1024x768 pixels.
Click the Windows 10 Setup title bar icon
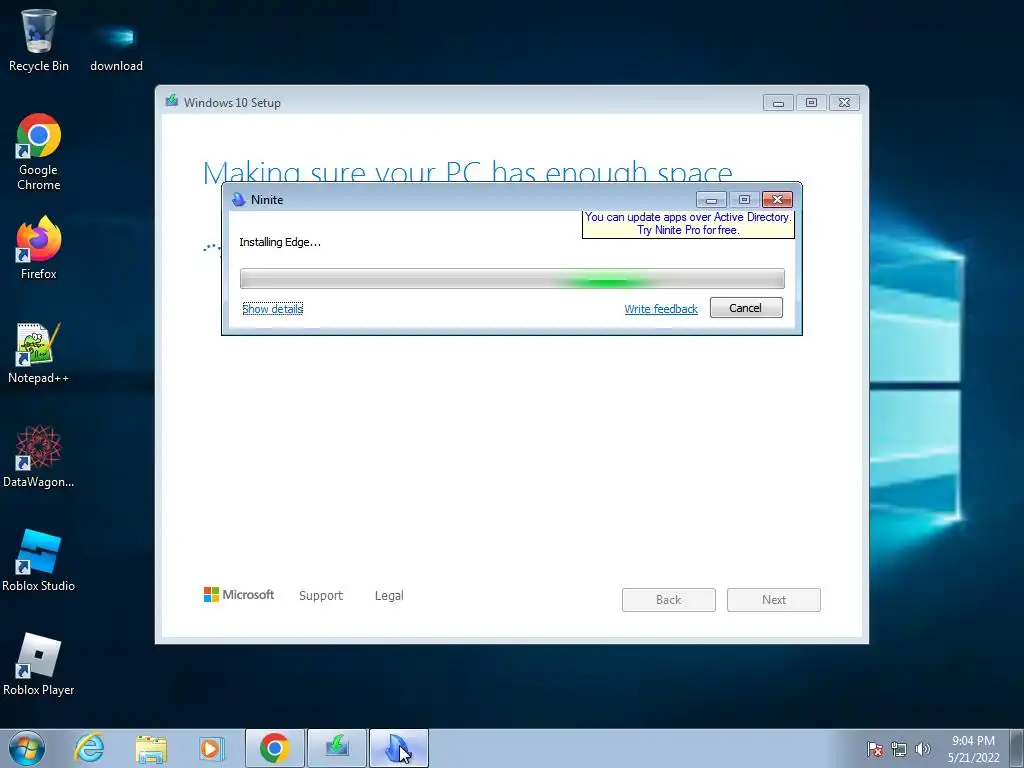click(x=172, y=101)
